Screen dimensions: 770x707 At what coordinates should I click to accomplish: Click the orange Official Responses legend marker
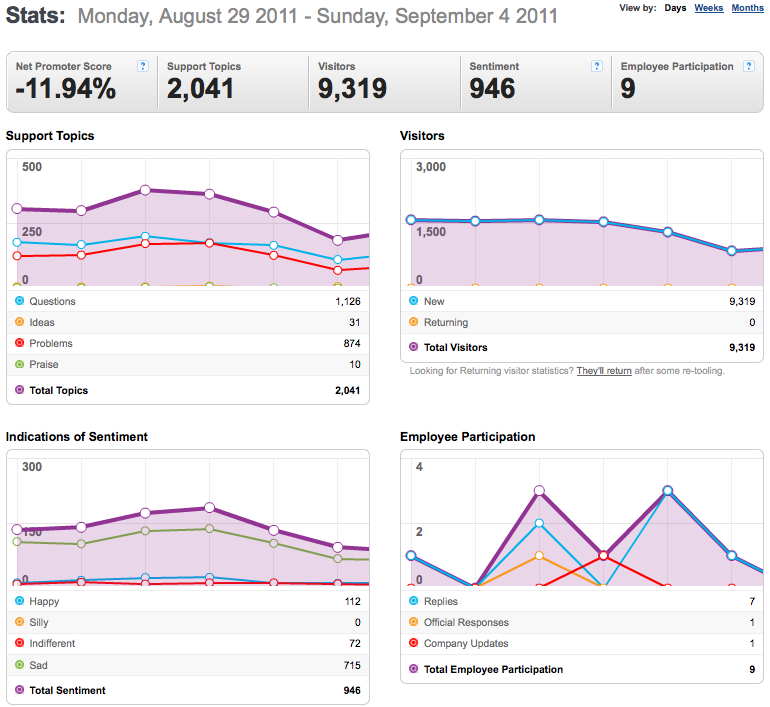tap(413, 622)
